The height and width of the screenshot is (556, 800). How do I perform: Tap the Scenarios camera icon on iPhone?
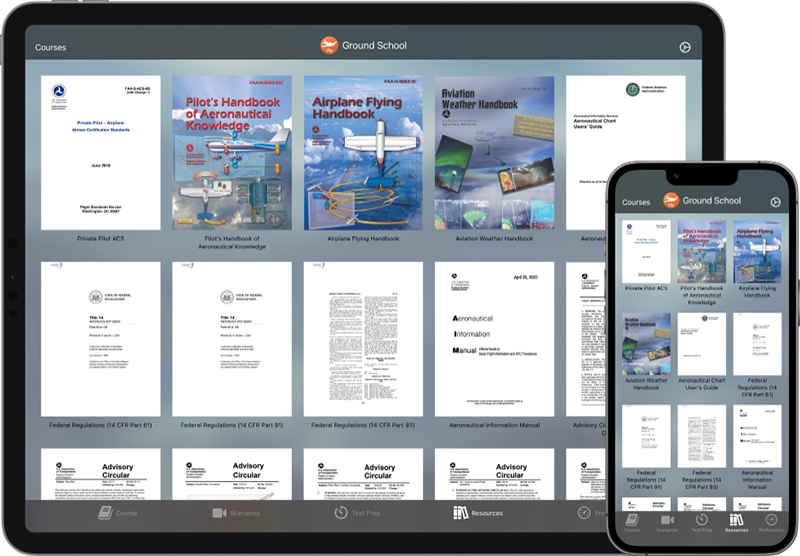[667, 520]
